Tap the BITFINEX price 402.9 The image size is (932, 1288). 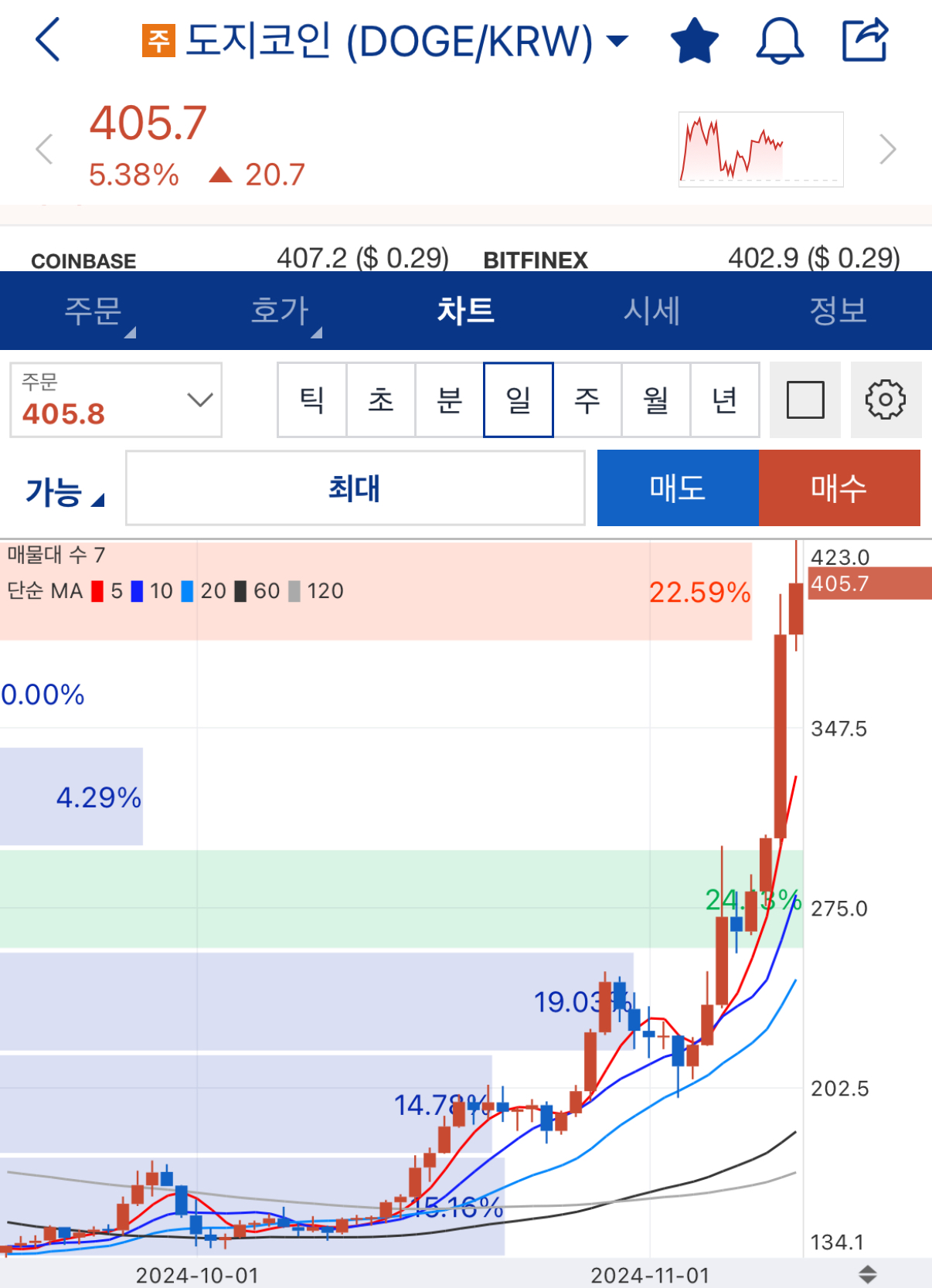point(814,258)
